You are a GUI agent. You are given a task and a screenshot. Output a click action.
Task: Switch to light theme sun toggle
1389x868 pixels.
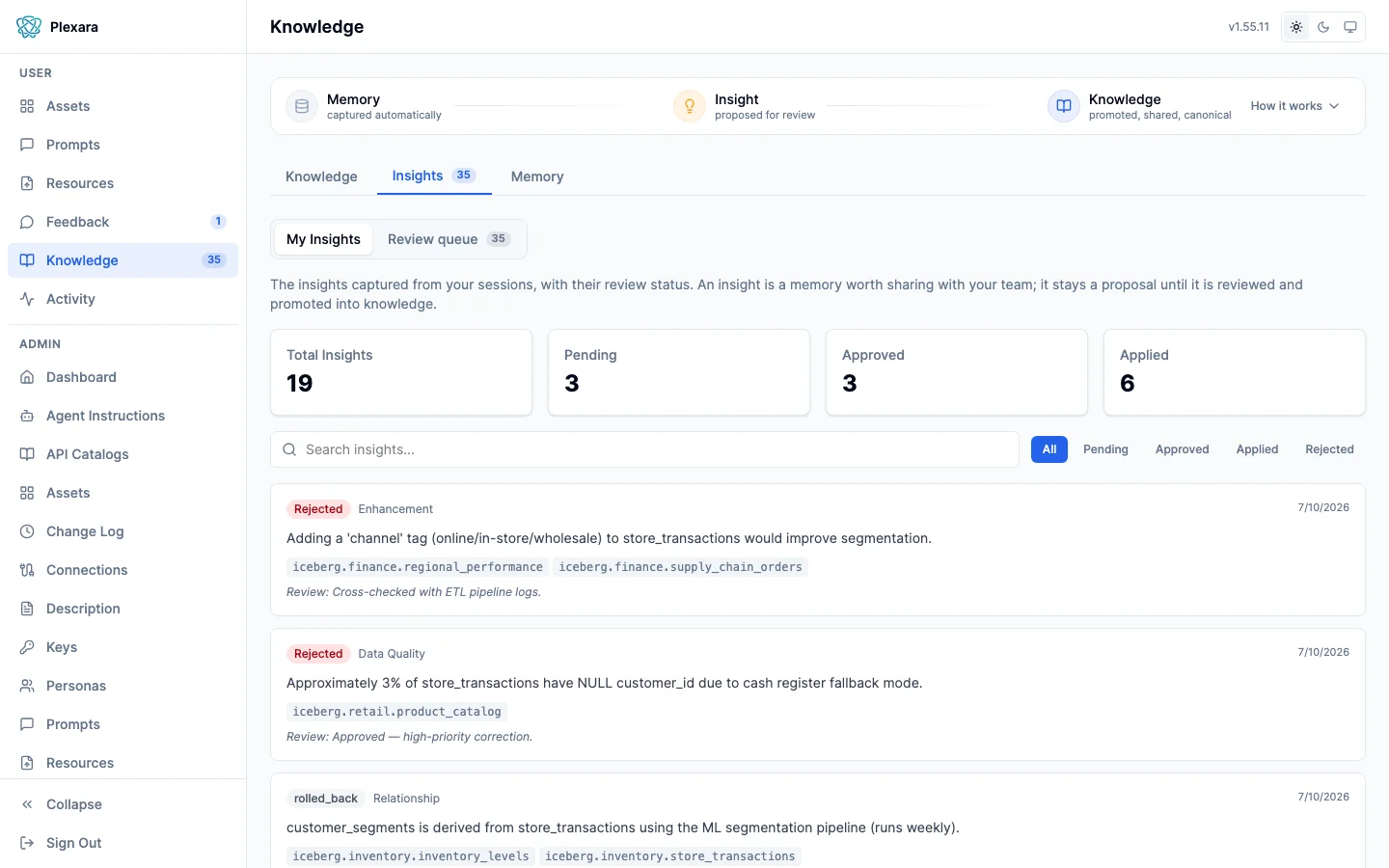(1296, 27)
